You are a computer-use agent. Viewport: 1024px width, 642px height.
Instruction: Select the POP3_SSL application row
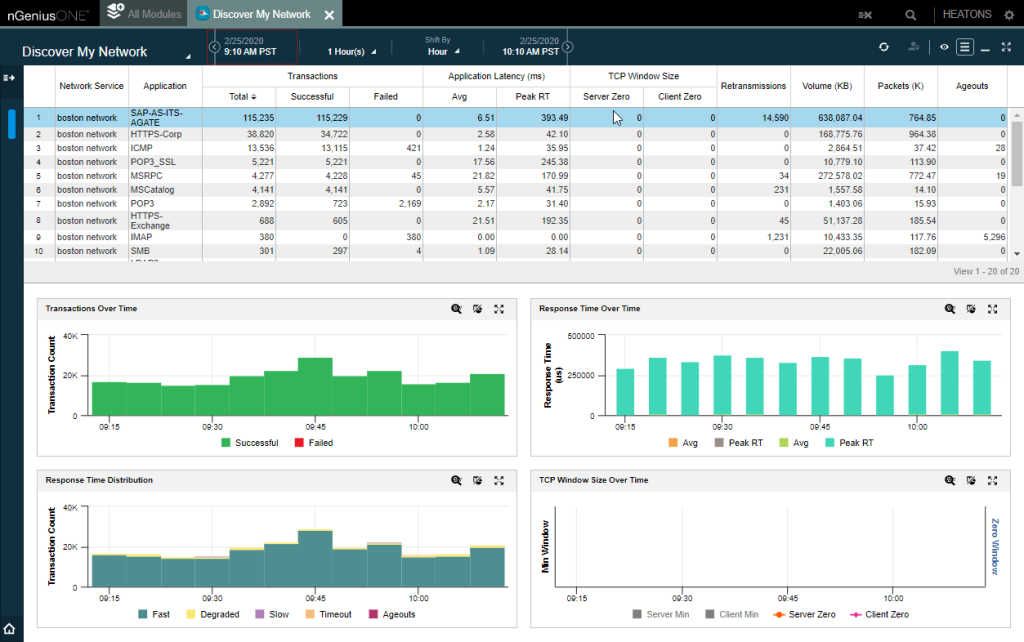click(516, 162)
